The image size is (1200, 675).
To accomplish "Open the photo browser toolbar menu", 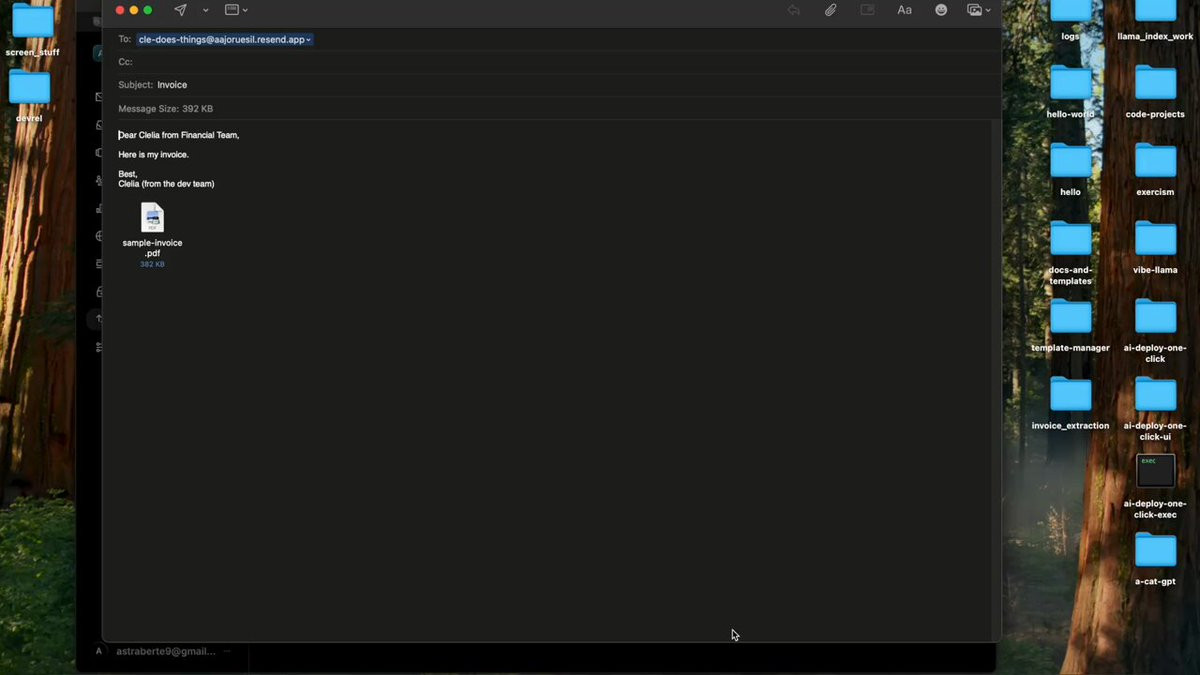I will tap(978, 10).
